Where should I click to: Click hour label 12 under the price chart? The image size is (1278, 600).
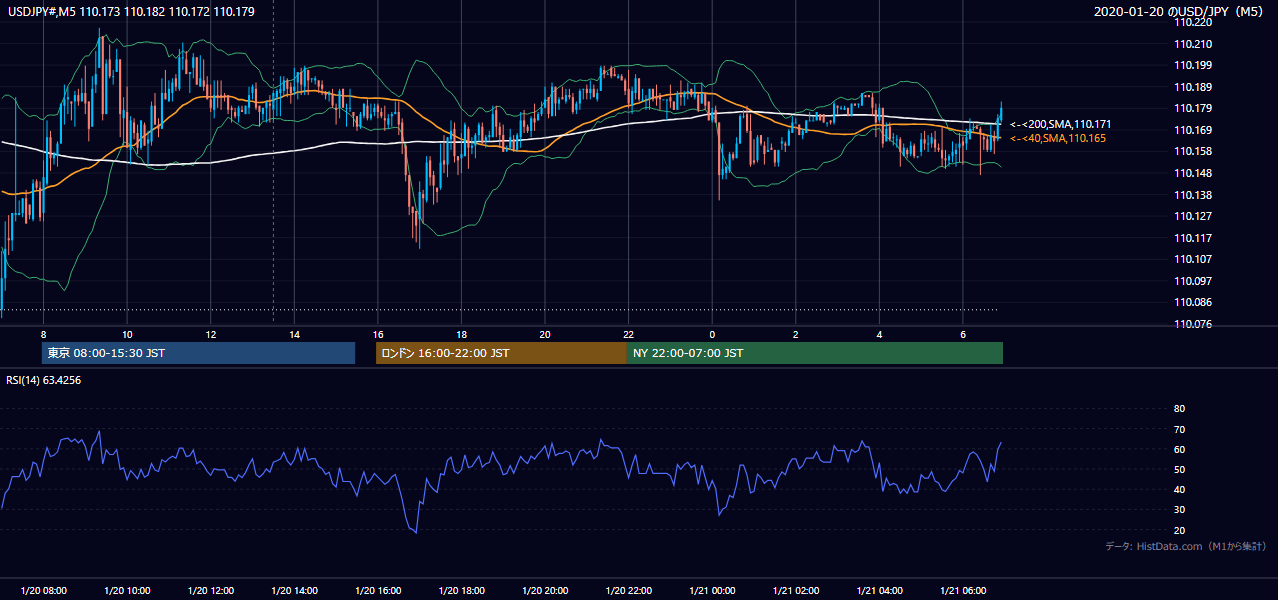210,334
